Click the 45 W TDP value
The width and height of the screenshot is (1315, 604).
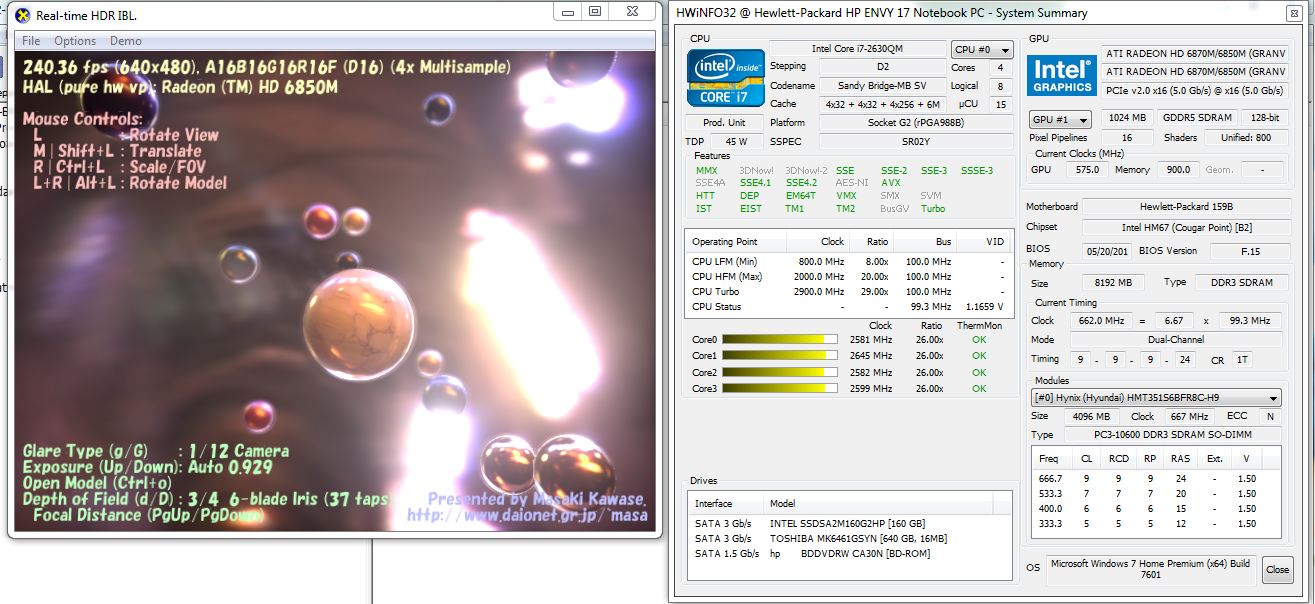tap(736, 142)
